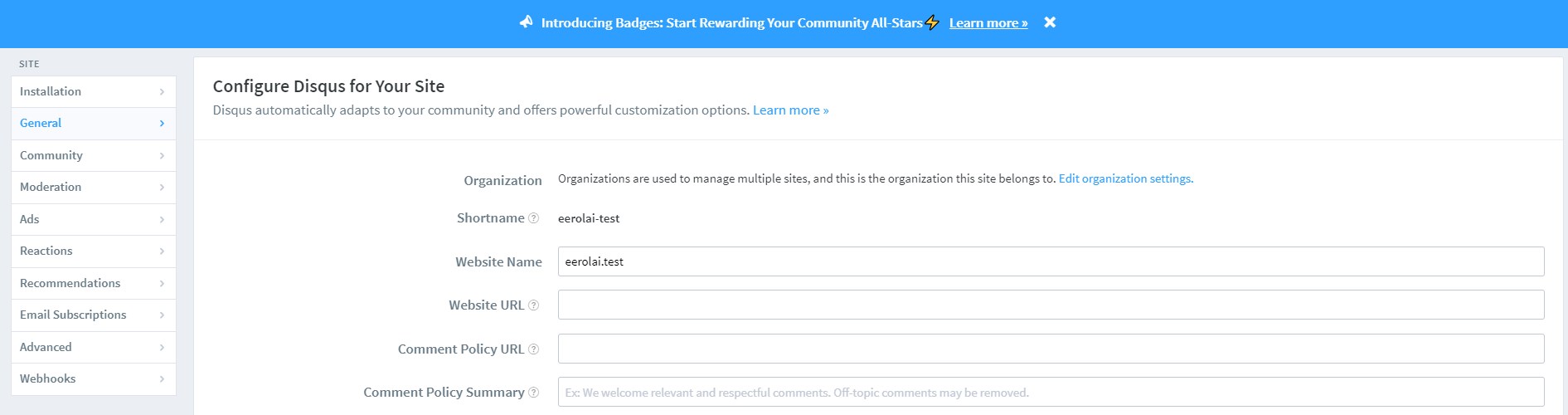Click the chevron next to Ads
Screen dimensions: 1568x415
(x=162, y=220)
